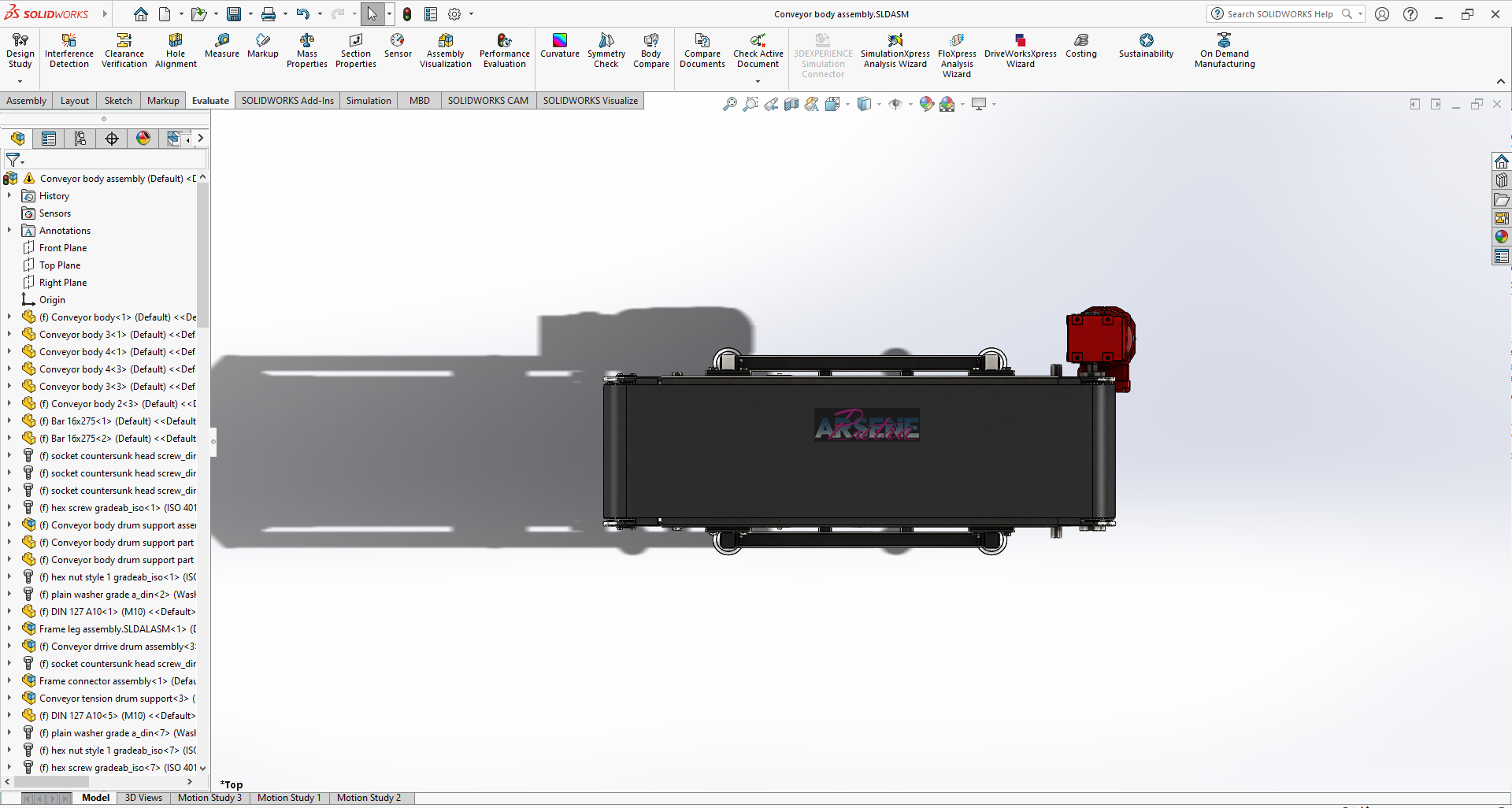Open the Costing tool
Screen dimensions: 1512x808
coord(1081,46)
